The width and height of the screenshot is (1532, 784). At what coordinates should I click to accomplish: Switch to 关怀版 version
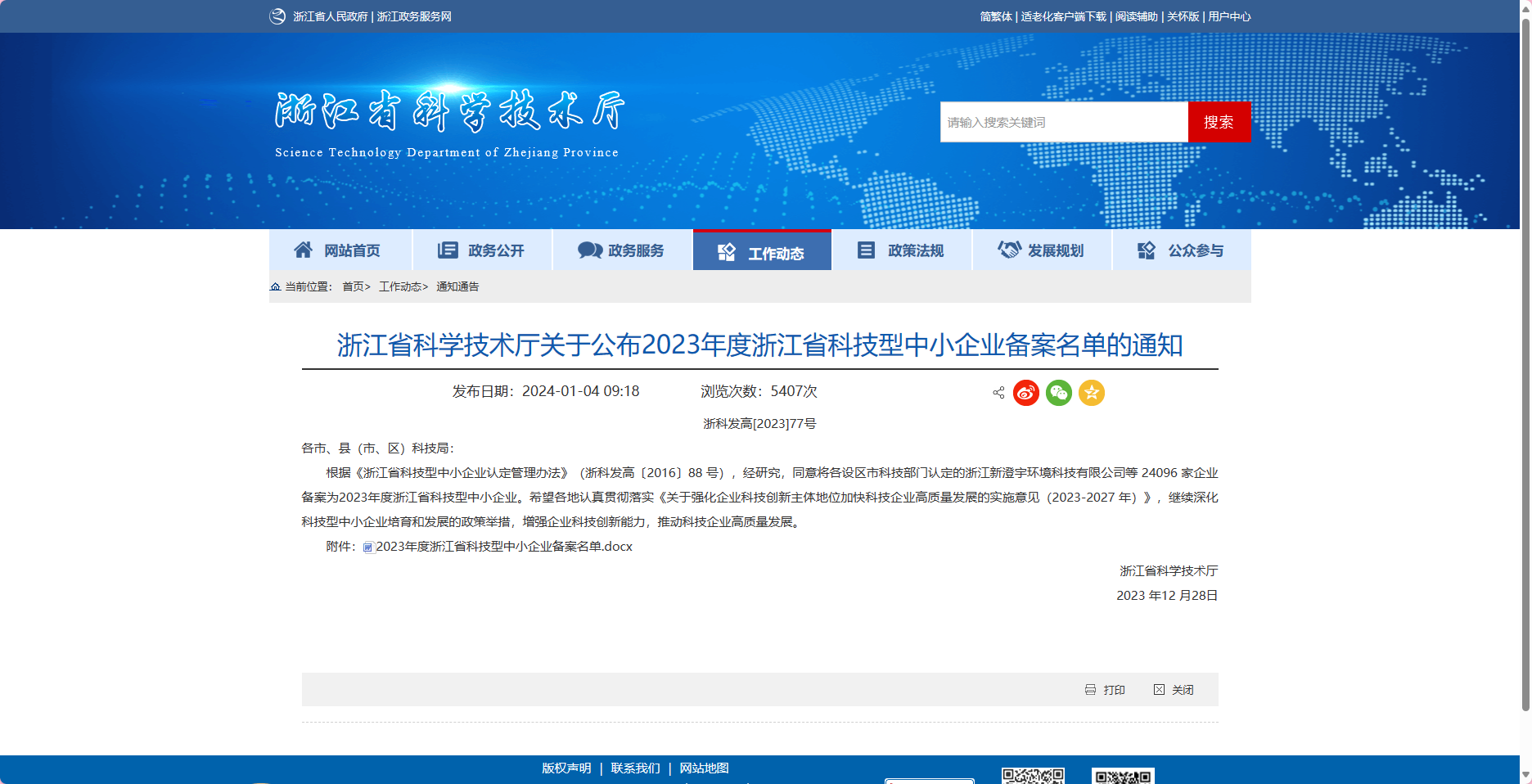pos(1183,16)
